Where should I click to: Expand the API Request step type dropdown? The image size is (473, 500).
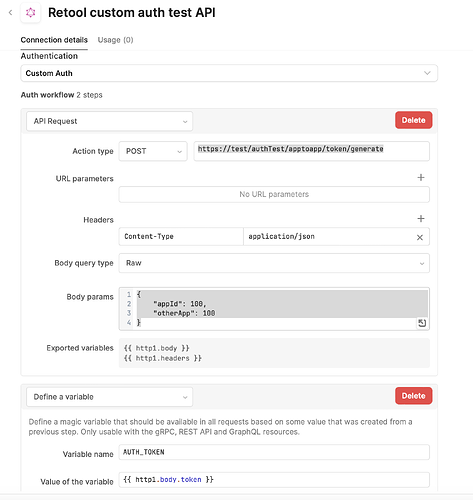coord(109,121)
